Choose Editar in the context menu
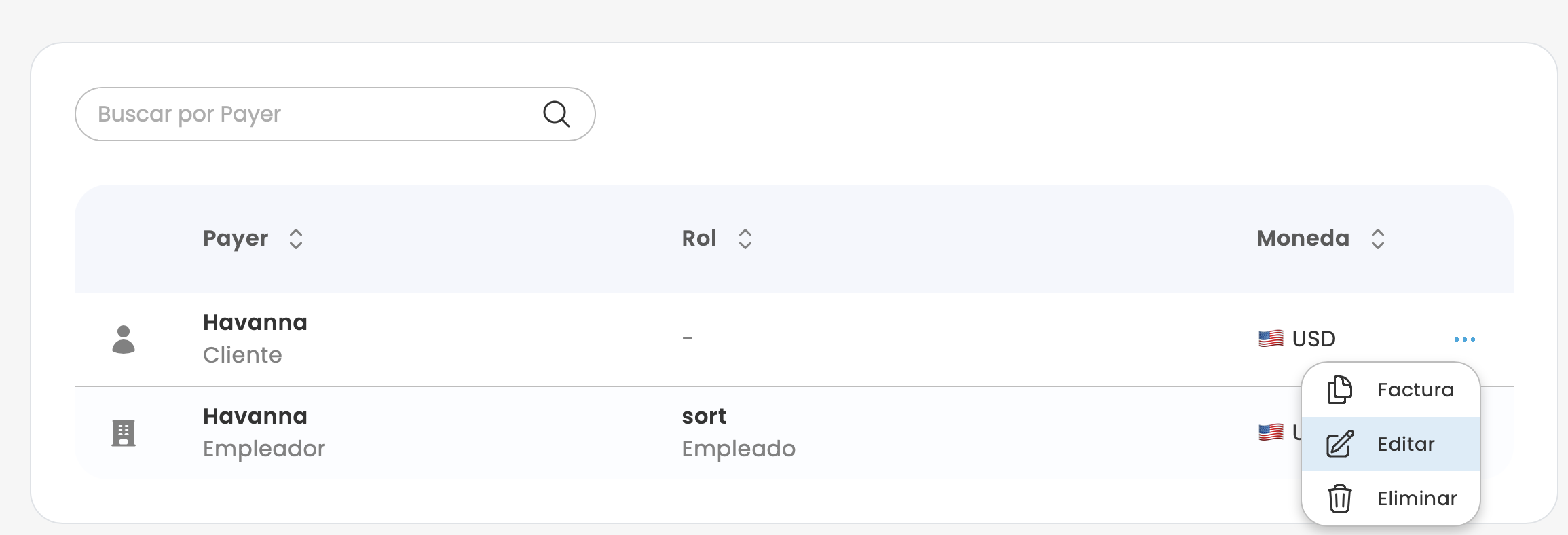The width and height of the screenshot is (1568, 535). [x=1406, y=444]
